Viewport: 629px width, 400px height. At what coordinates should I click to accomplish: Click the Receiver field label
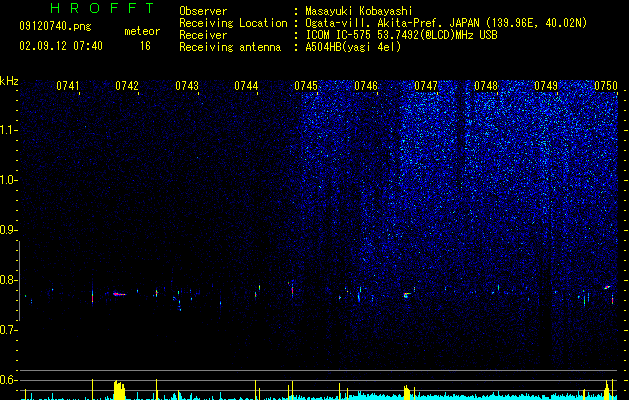click(203, 35)
